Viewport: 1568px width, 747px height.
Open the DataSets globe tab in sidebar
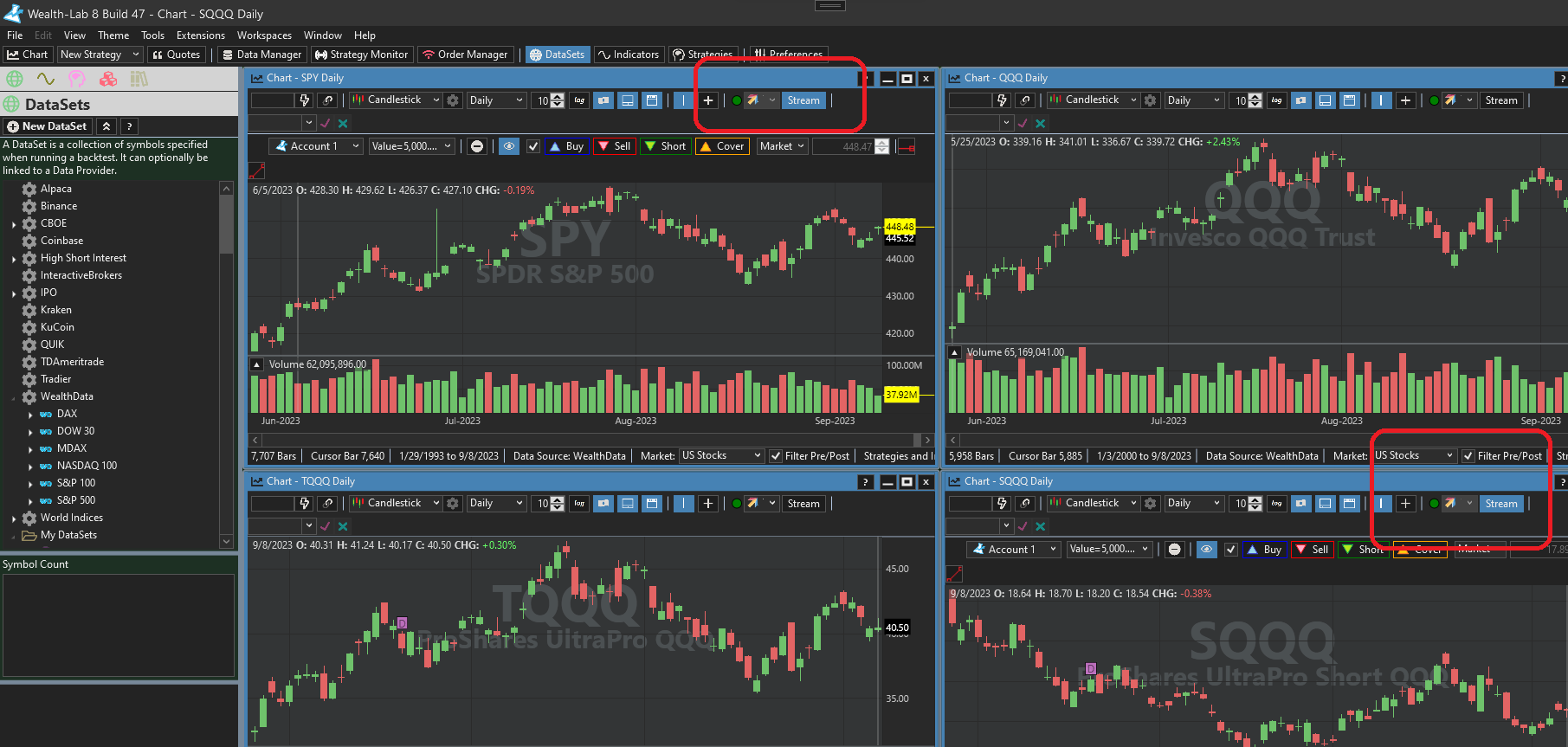coord(15,79)
